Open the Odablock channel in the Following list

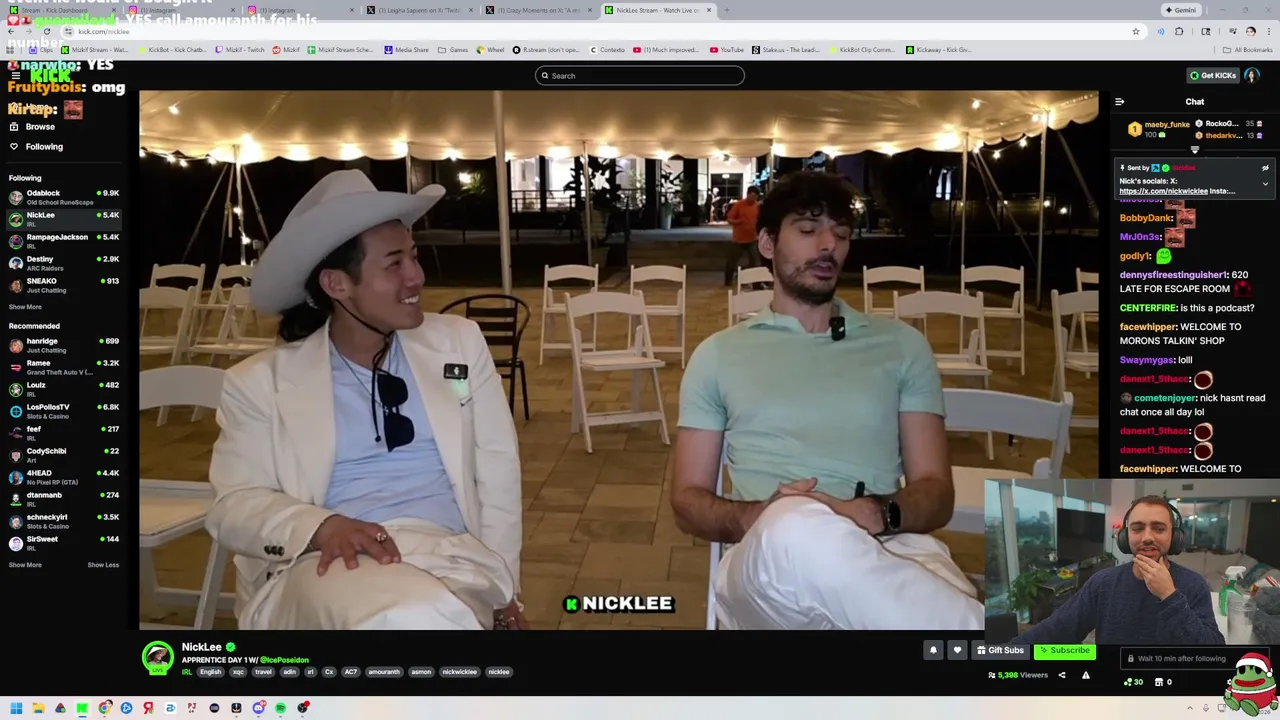(64, 197)
